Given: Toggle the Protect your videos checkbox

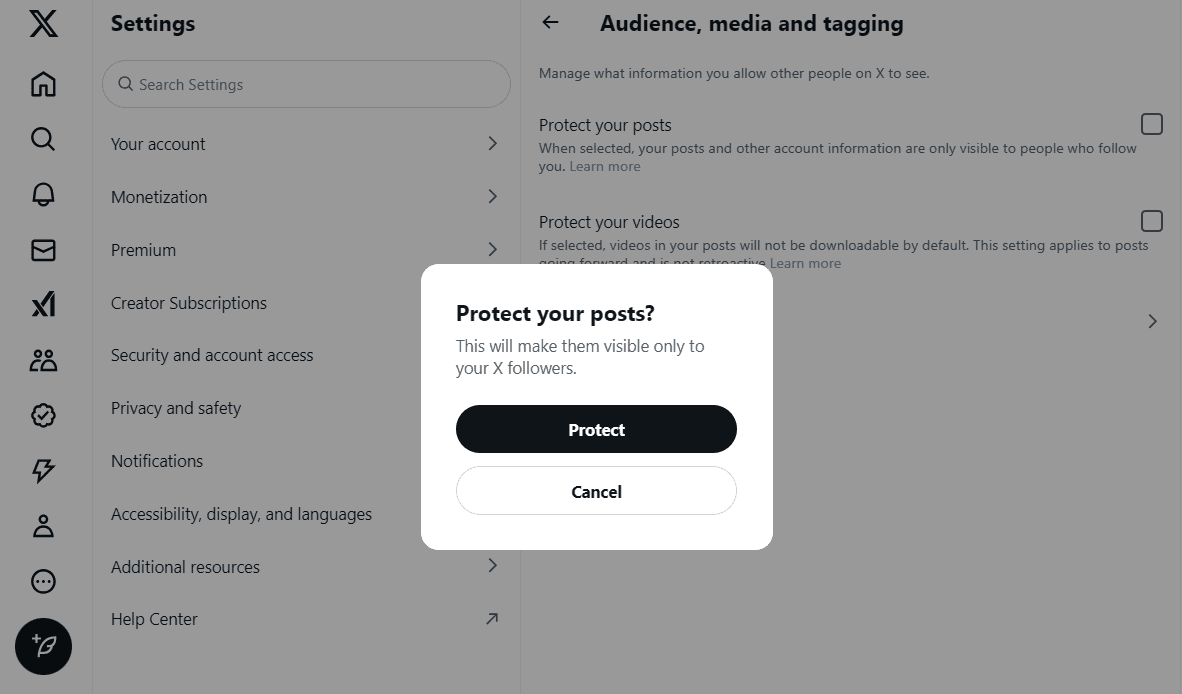Looking at the screenshot, I should click(x=1151, y=221).
